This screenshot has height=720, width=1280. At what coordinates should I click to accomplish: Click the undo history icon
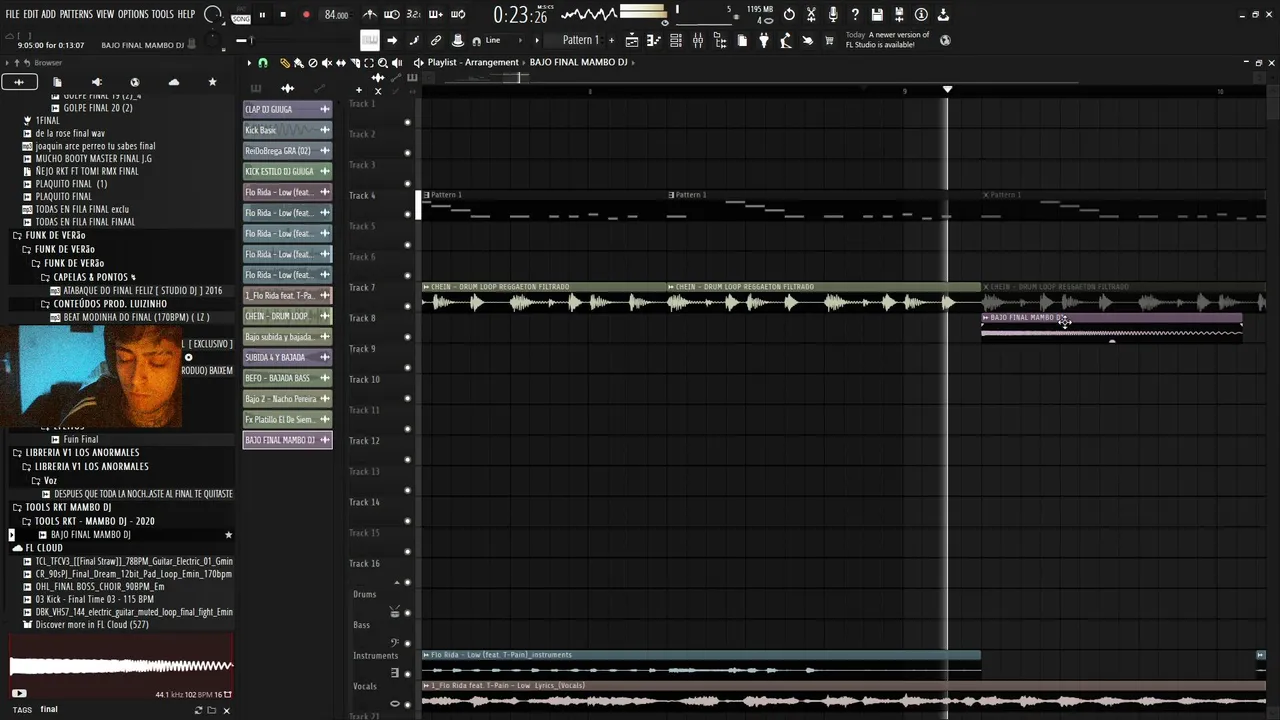[x=789, y=15]
